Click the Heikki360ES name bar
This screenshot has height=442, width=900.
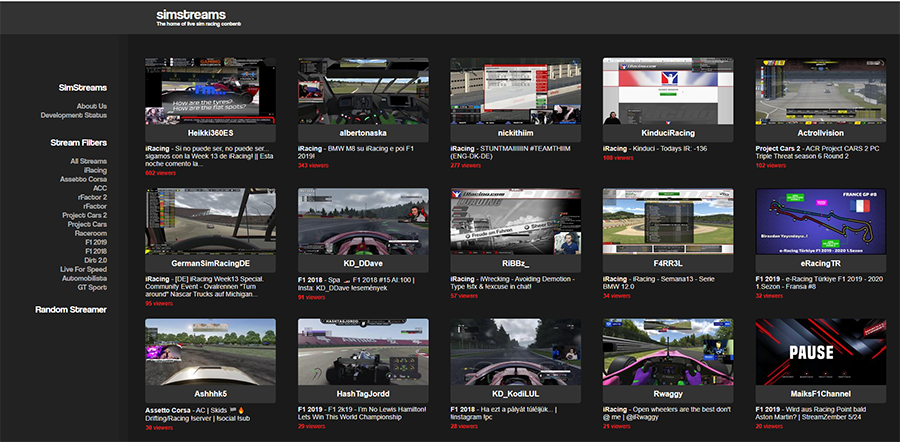tap(210, 133)
